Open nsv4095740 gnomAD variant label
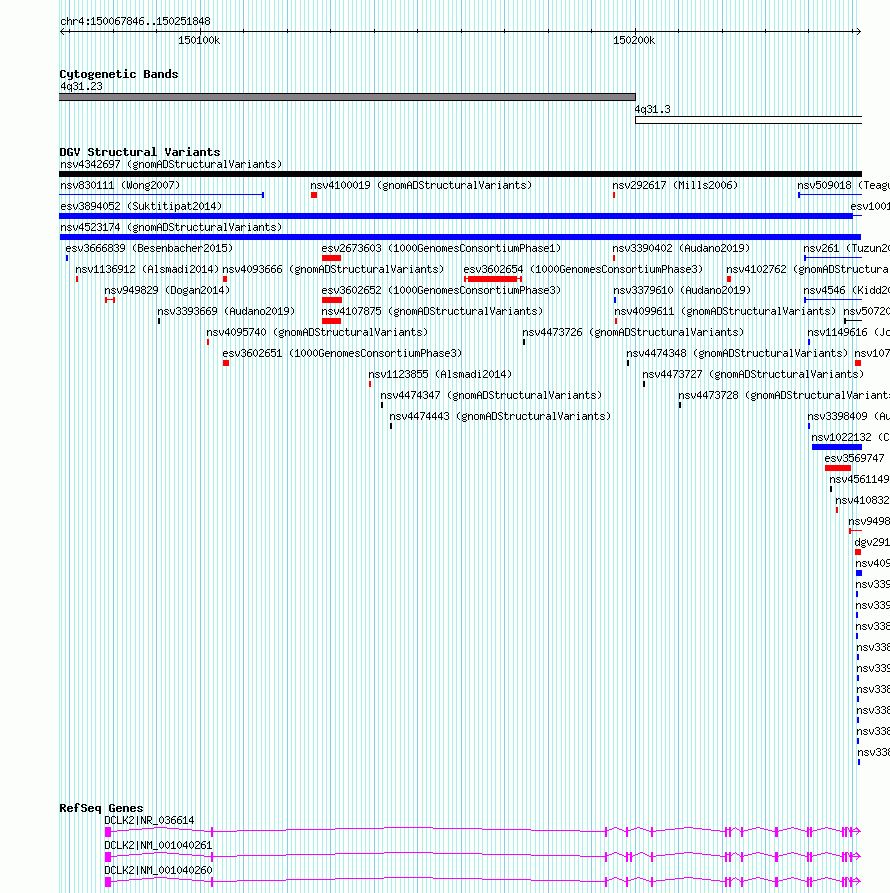890x893 pixels. click(x=317, y=333)
